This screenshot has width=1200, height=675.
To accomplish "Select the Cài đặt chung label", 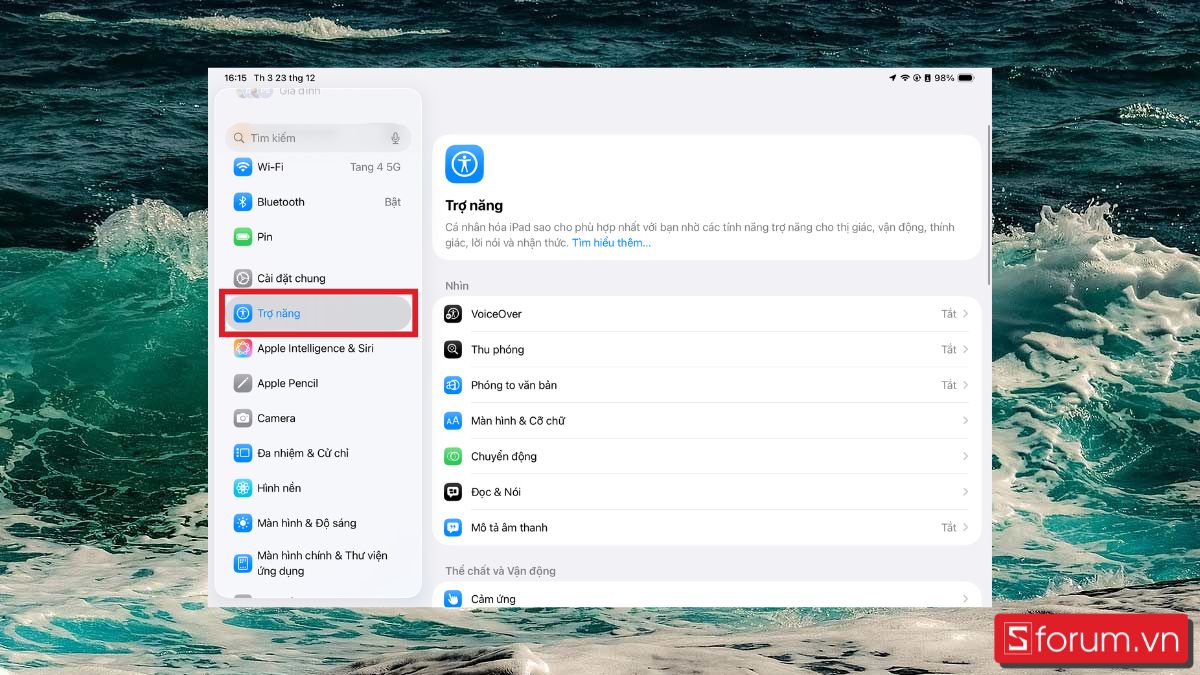I will tap(291, 278).
